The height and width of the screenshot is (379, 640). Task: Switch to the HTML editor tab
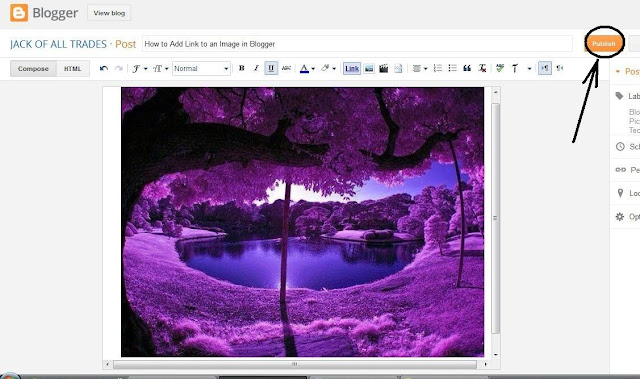(73, 69)
